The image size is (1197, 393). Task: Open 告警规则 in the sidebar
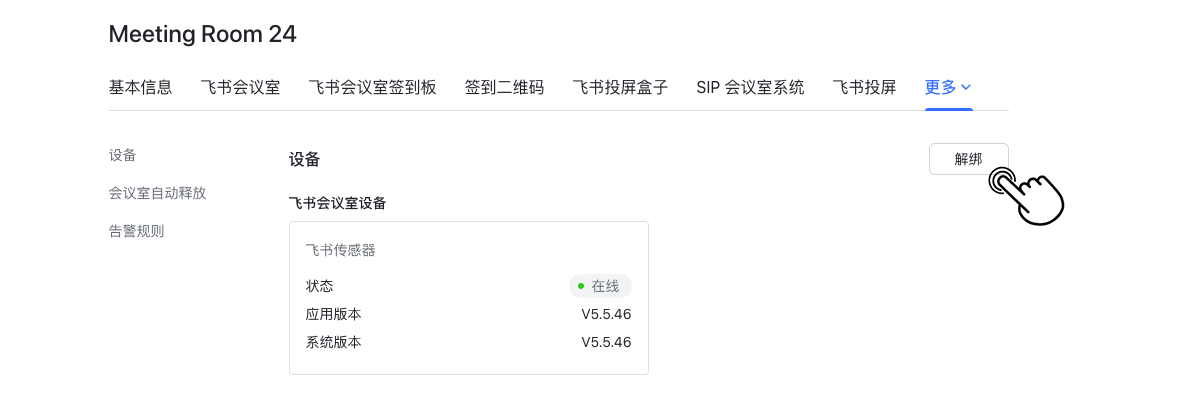pos(137,231)
